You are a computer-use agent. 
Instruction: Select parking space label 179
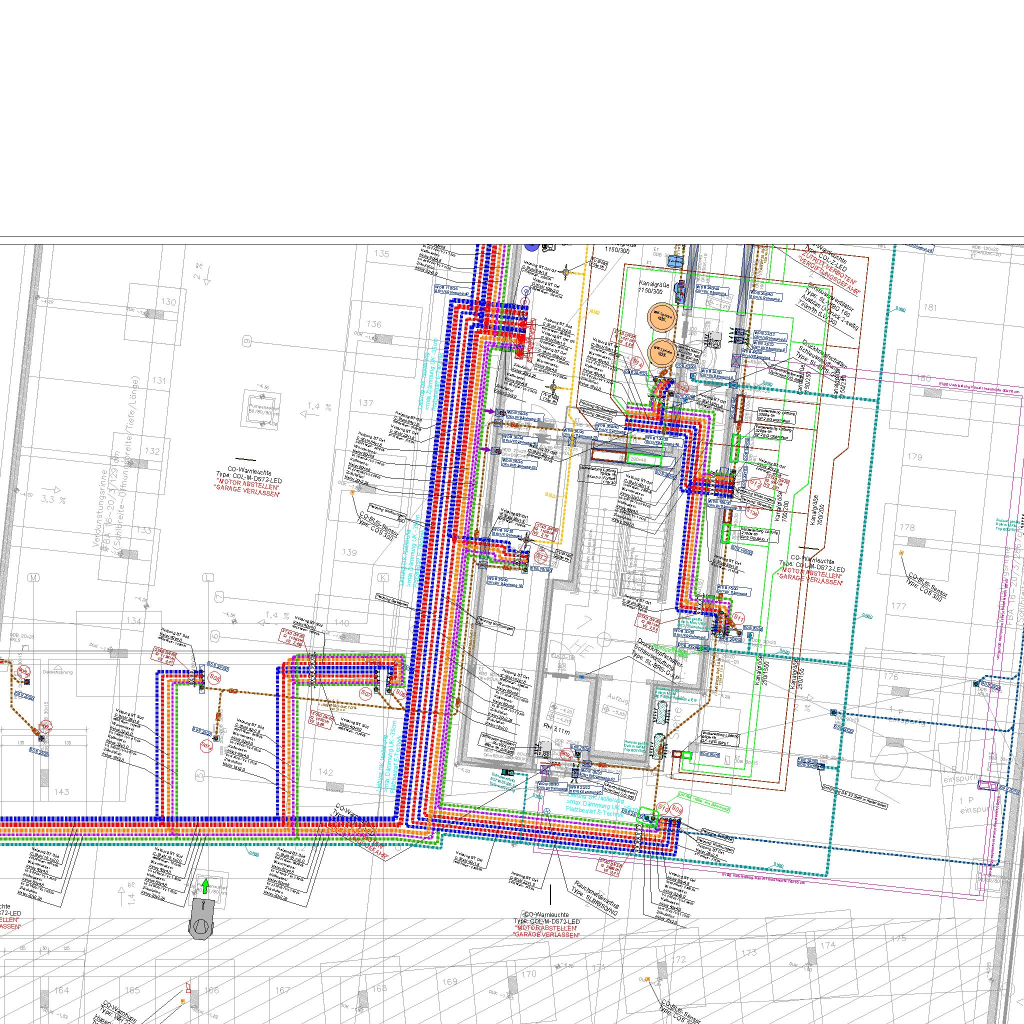[x=914, y=457]
